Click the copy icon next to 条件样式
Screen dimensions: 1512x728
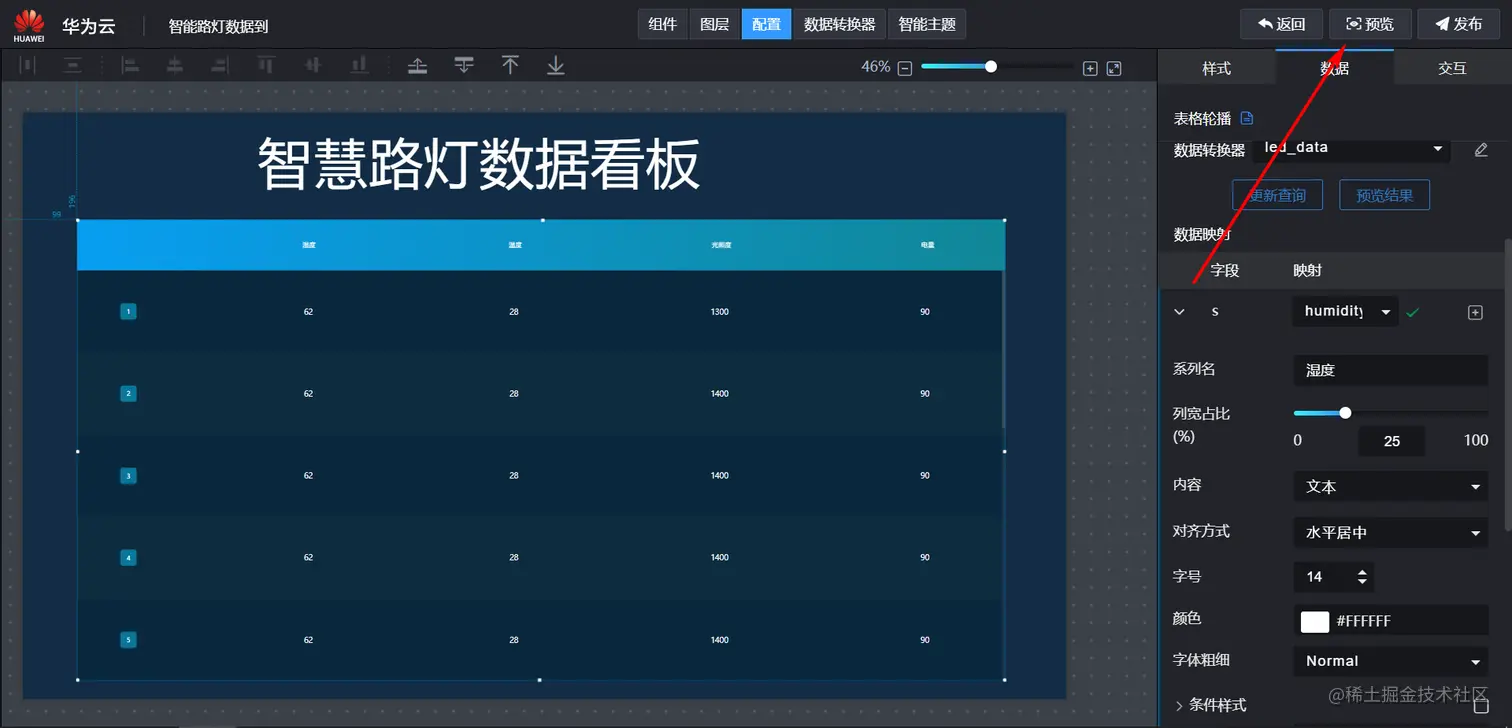1482,706
